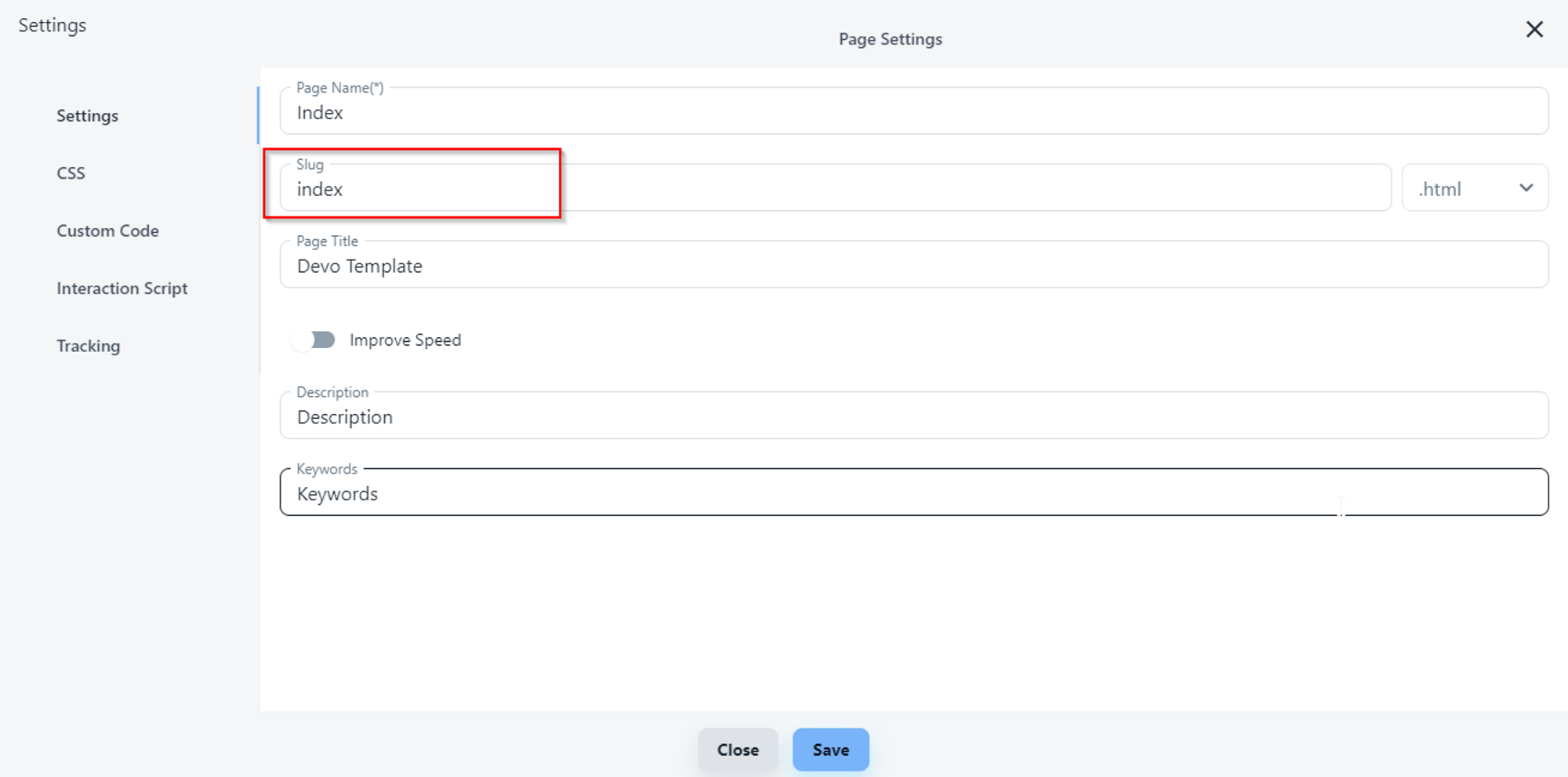Open the file extension .html dropdown
Screen dimensions: 1568x777
tap(1474, 188)
